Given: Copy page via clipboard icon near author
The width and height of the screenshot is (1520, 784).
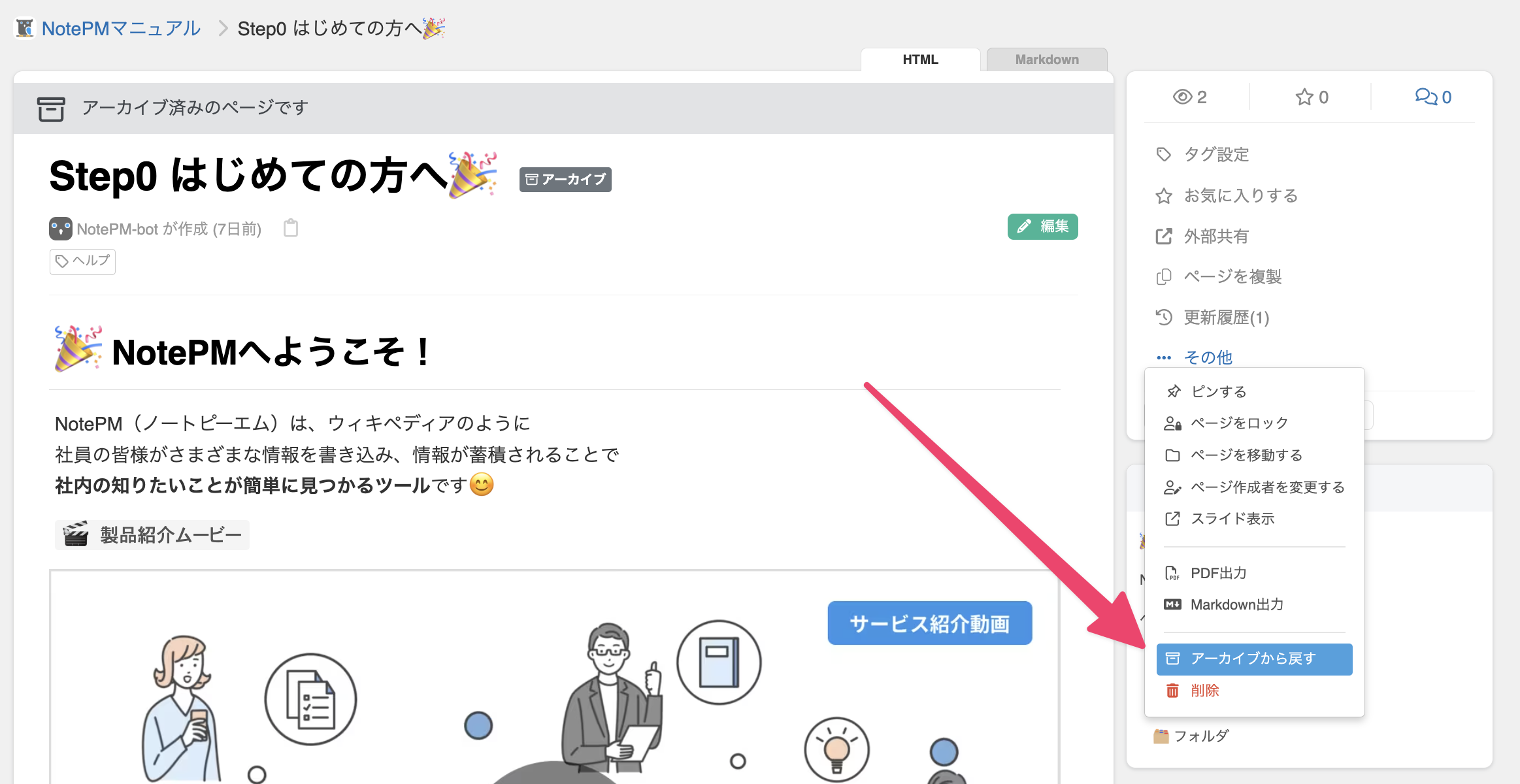Looking at the screenshot, I should pyautogui.click(x=291, y=228).
